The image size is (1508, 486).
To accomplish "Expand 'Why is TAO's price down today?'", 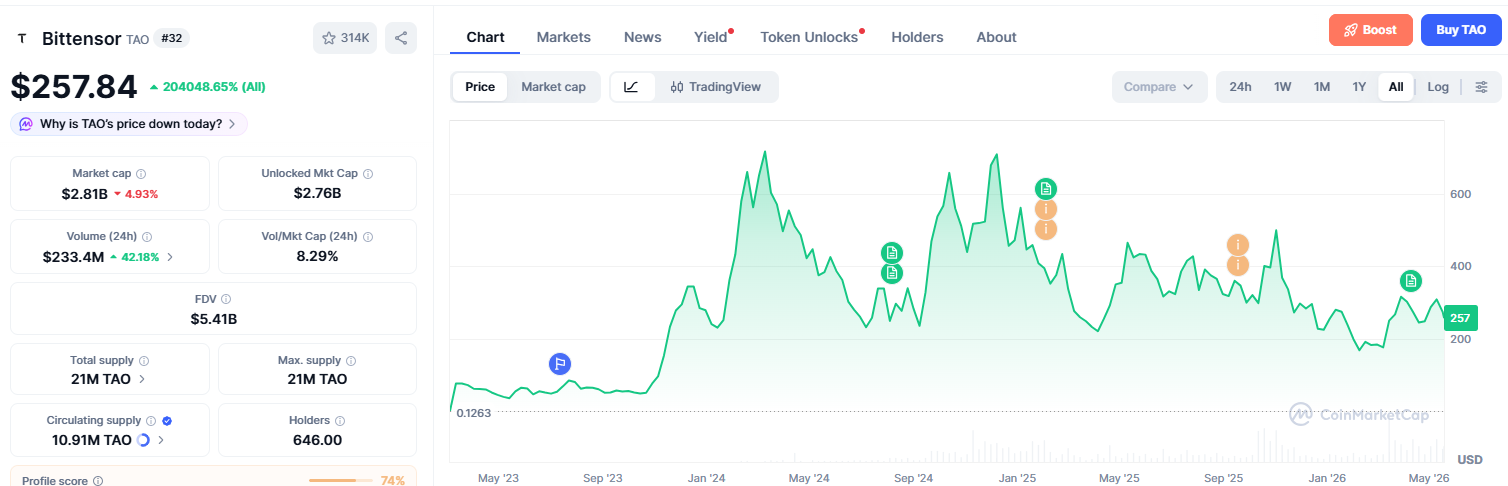I will [129, 124].
